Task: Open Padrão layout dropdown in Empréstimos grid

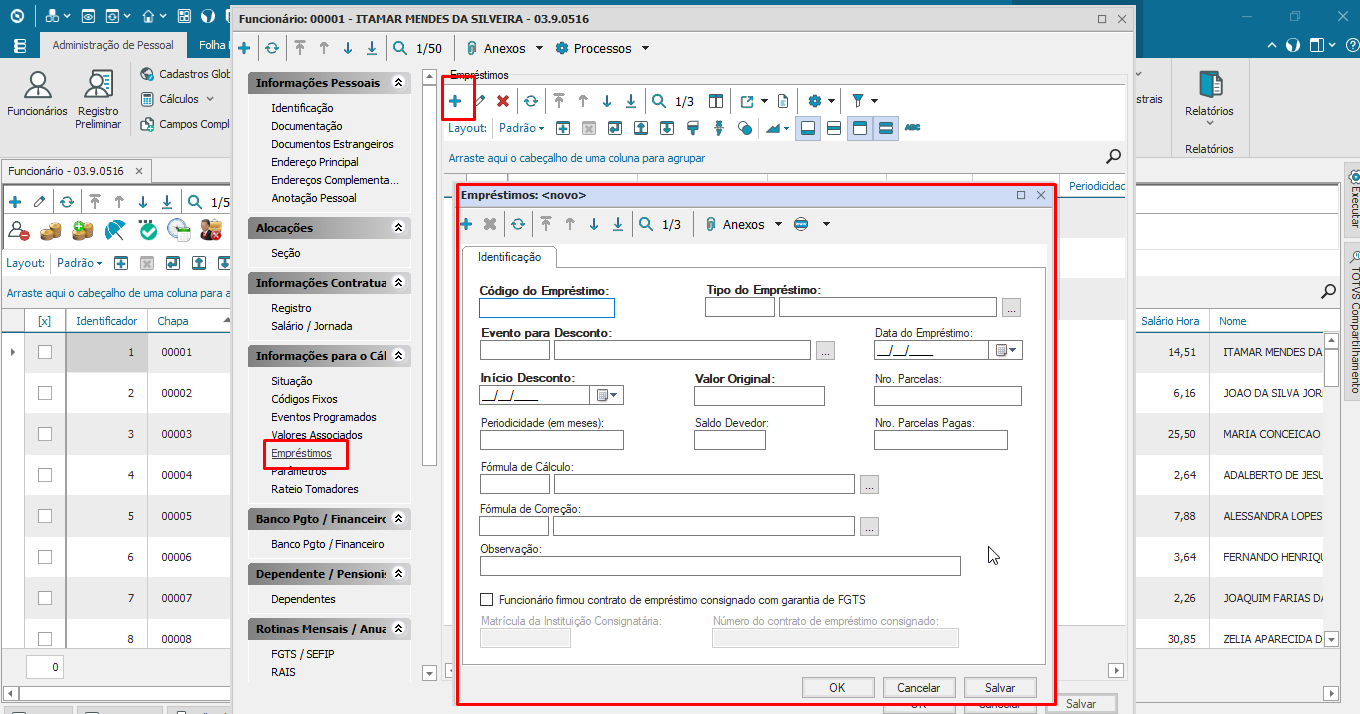Action: (x=521, y=128)
